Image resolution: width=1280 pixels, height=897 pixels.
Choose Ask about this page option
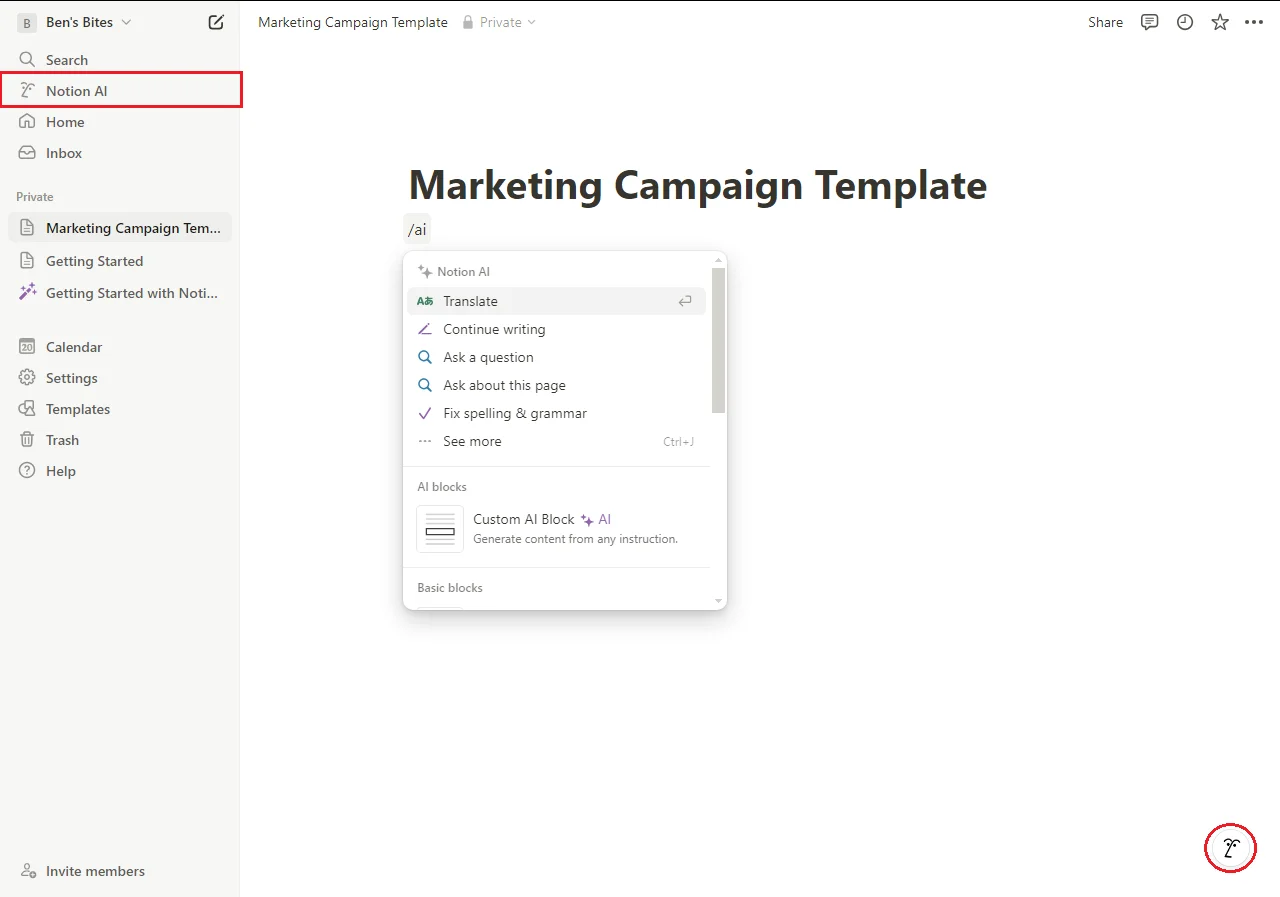pyautogui.click(x=556, y=385)
